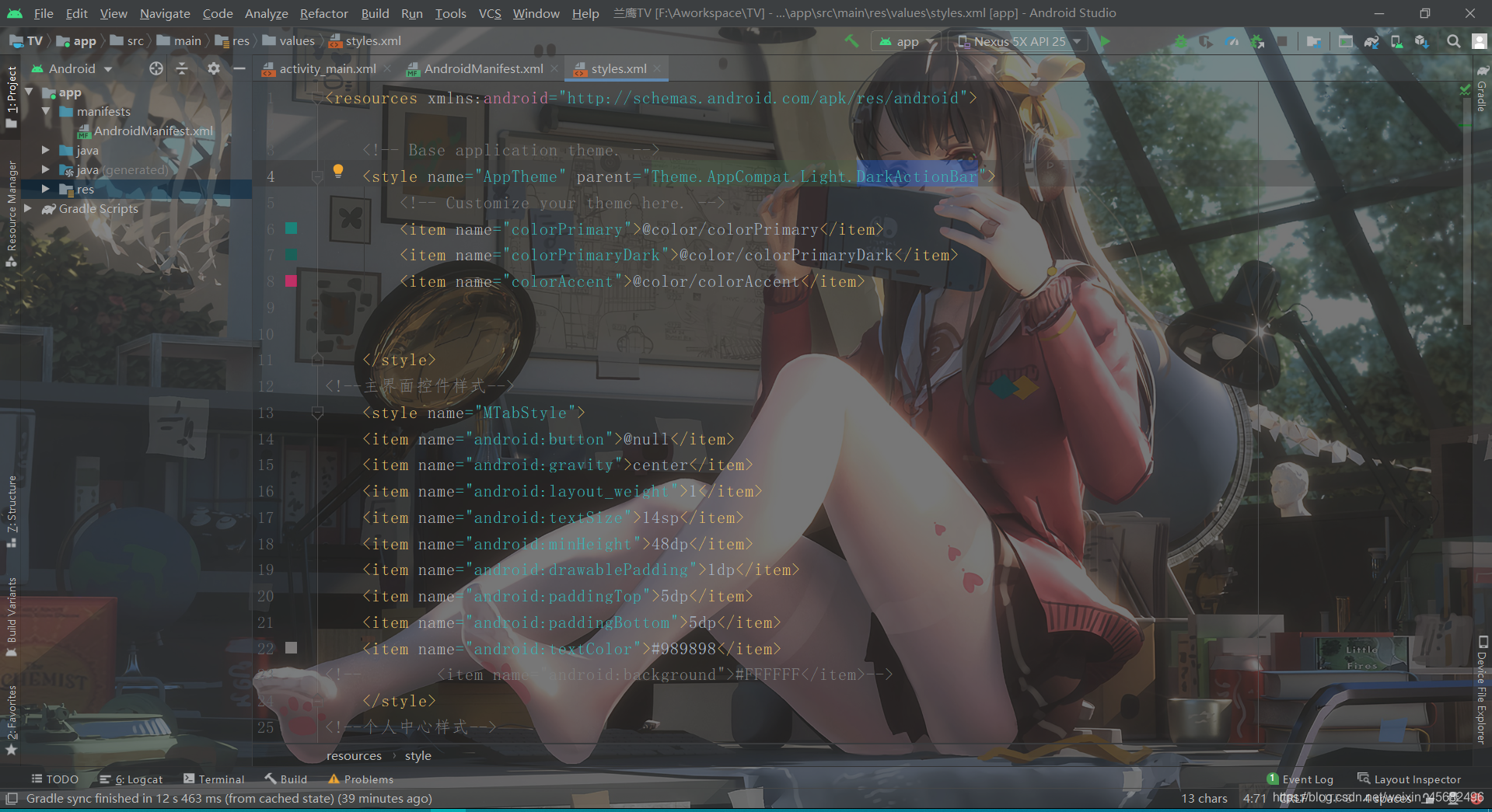Click the Stop square button in toolbar
Screen dimensions: 1492x812
[1283, 41]
